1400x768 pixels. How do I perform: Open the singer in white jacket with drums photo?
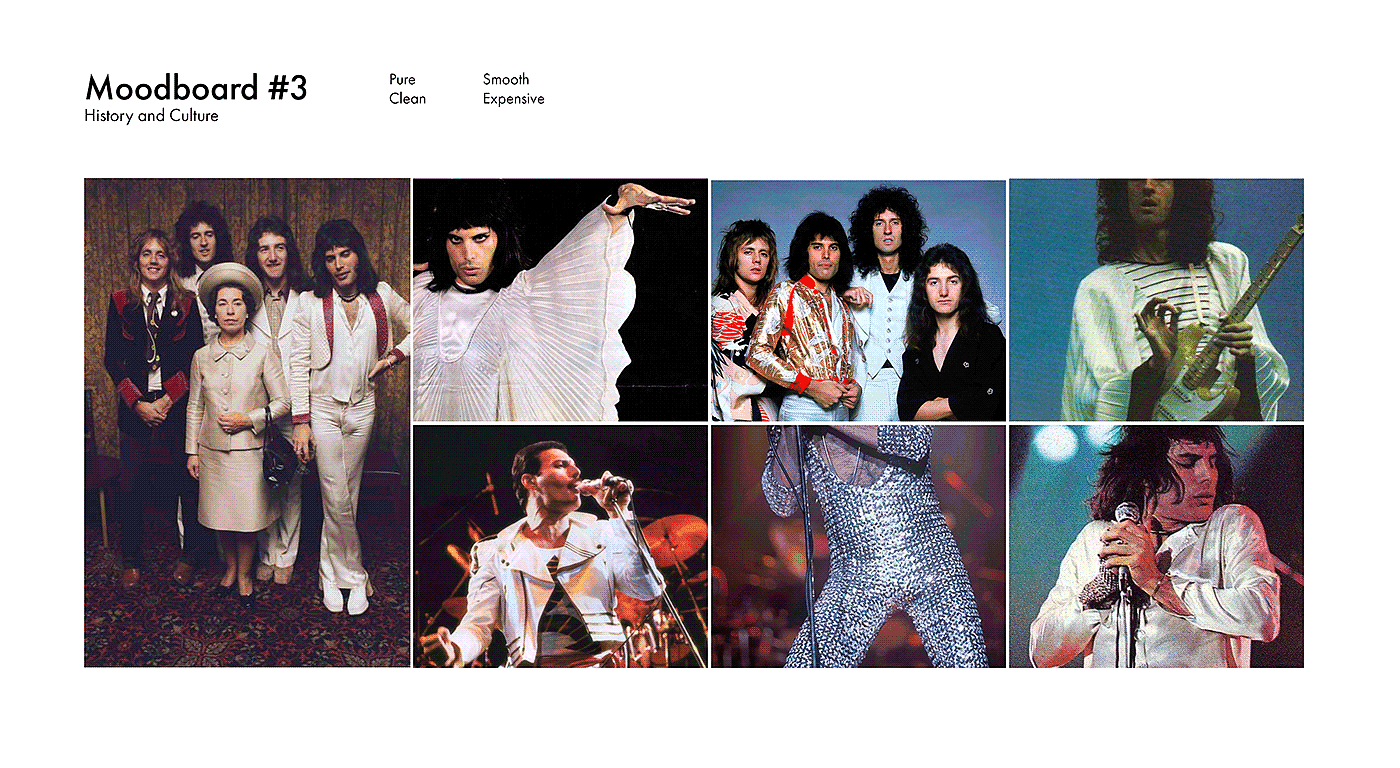click(560, 546)
